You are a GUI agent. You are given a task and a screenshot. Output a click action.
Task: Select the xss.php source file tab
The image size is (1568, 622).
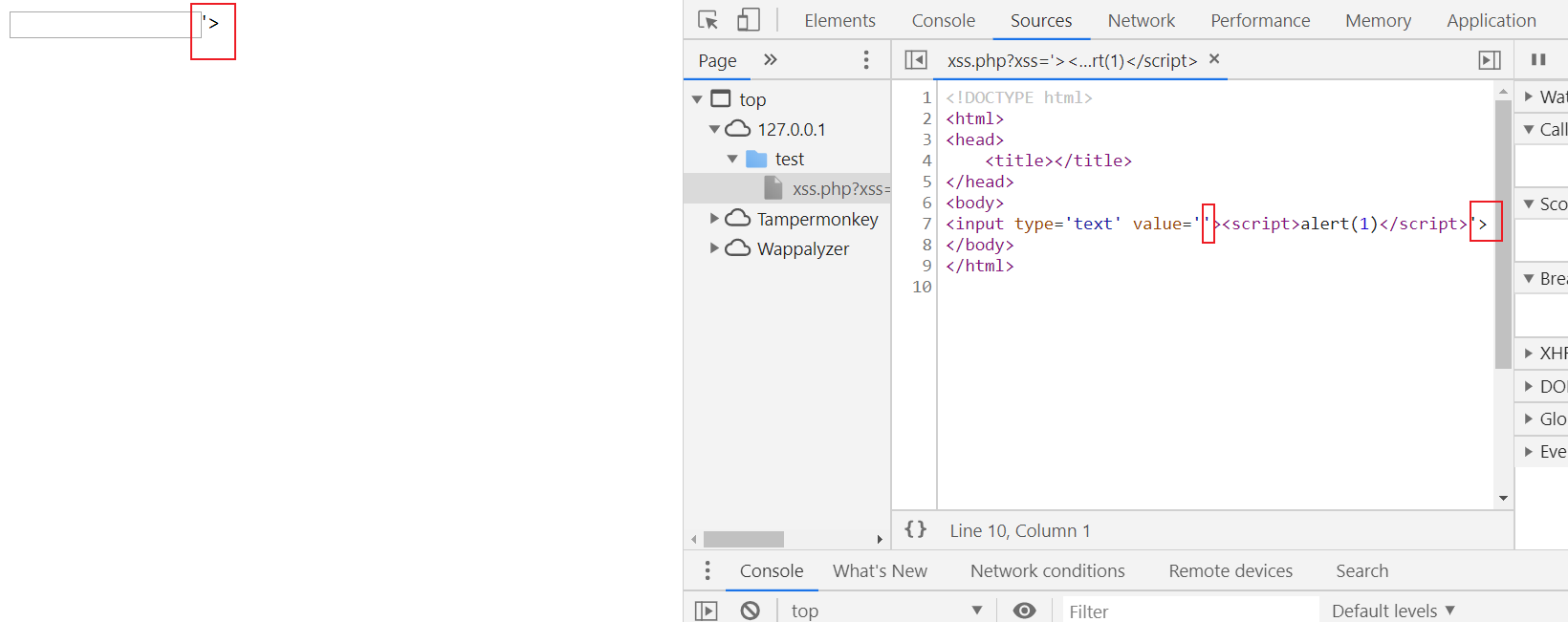tap(1072, 60)
